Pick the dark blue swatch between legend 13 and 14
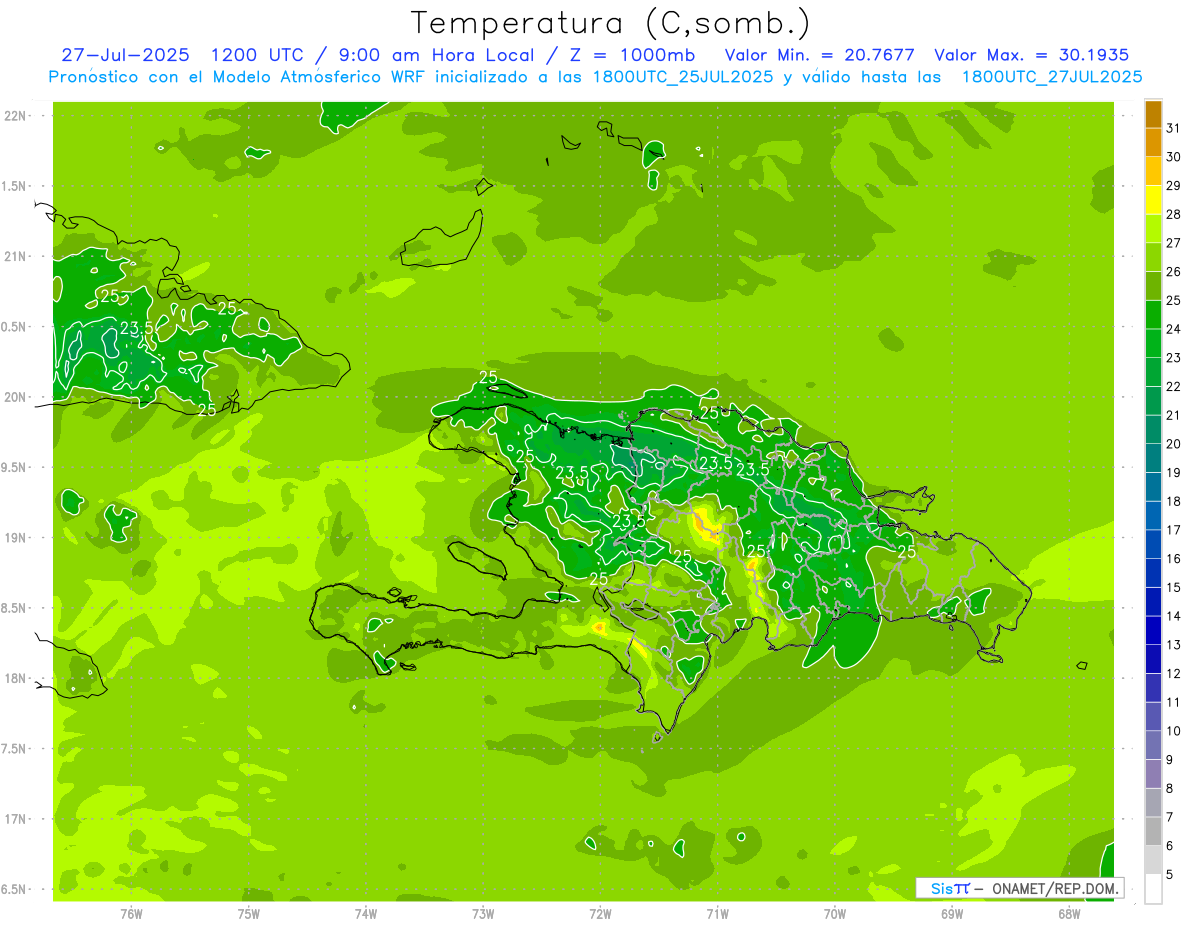Screen dimensions: 1200x927 point(1153,630)
